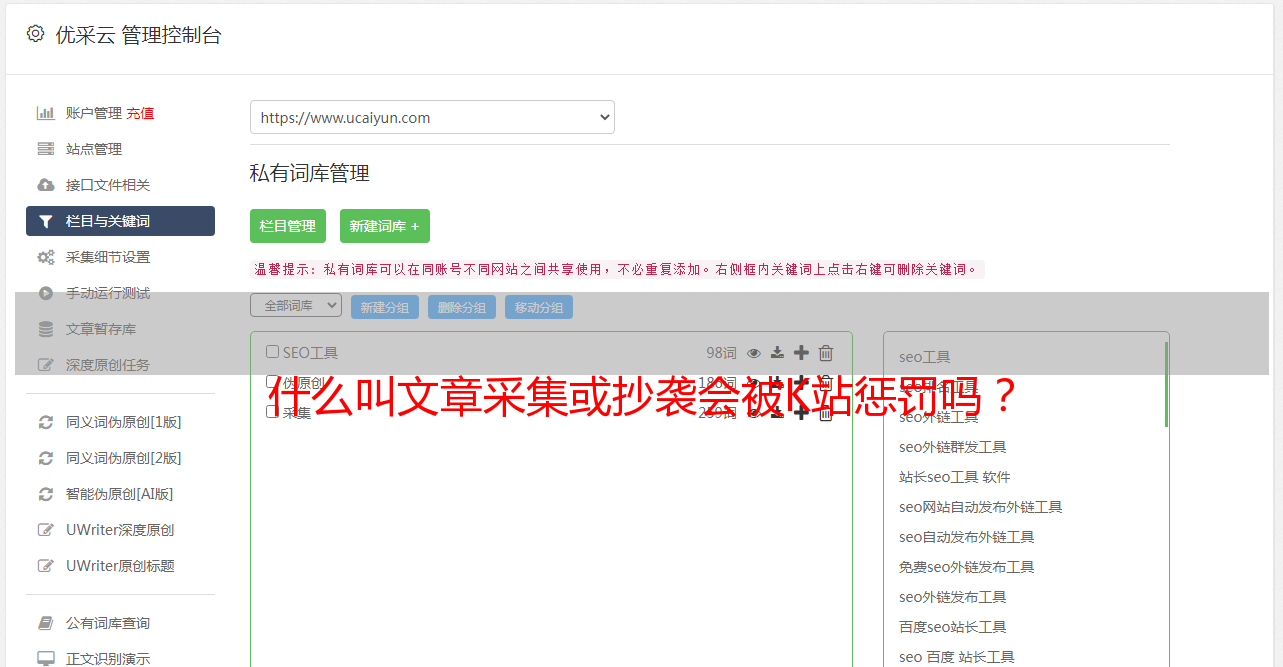Click the bar chart icon for 账户管理
This screenshot has height=667, width=1283.
45,113
